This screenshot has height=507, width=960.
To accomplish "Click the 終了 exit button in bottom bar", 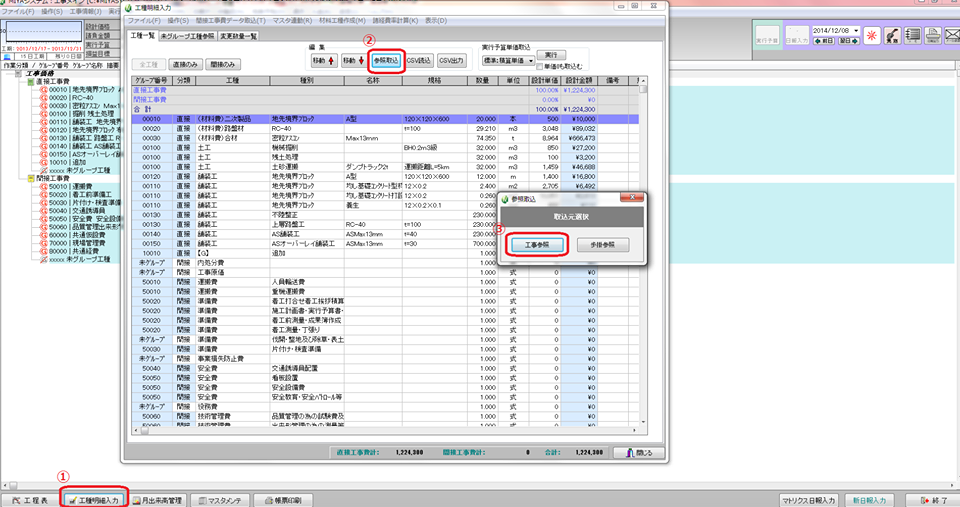I will (x=933, y=500).
